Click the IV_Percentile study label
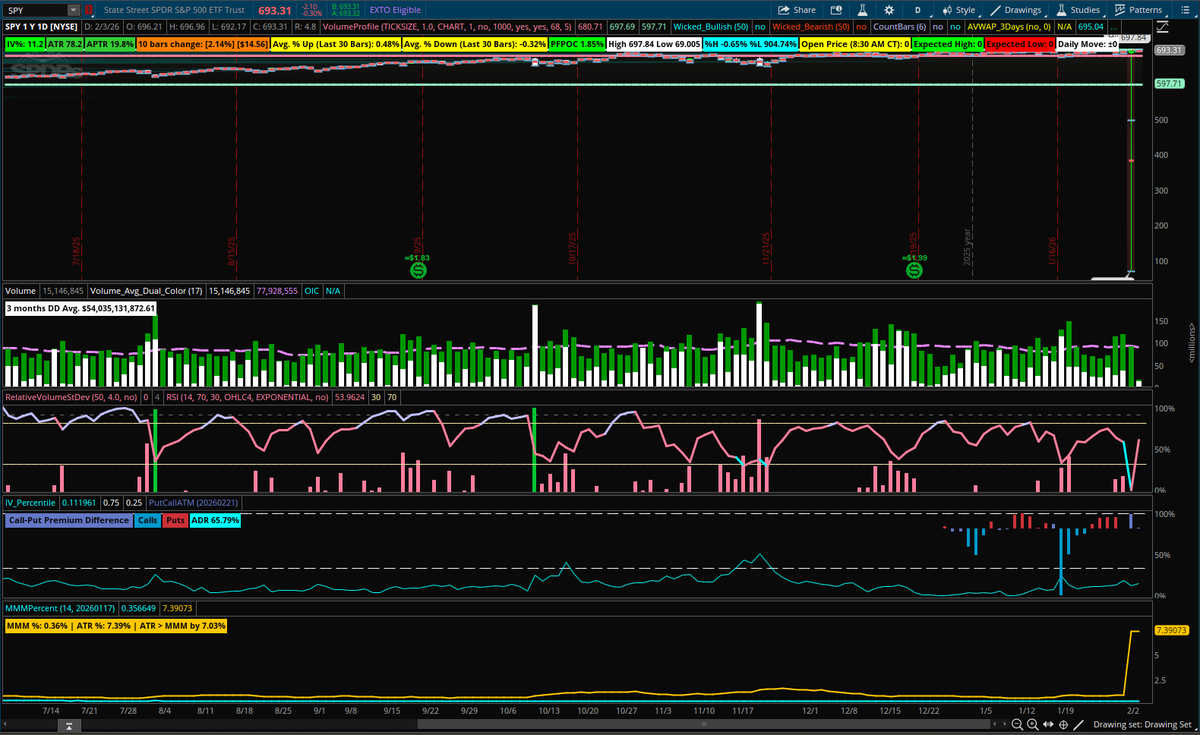The width and height of the screenshot is (1200, 735). tap(30, 503)
